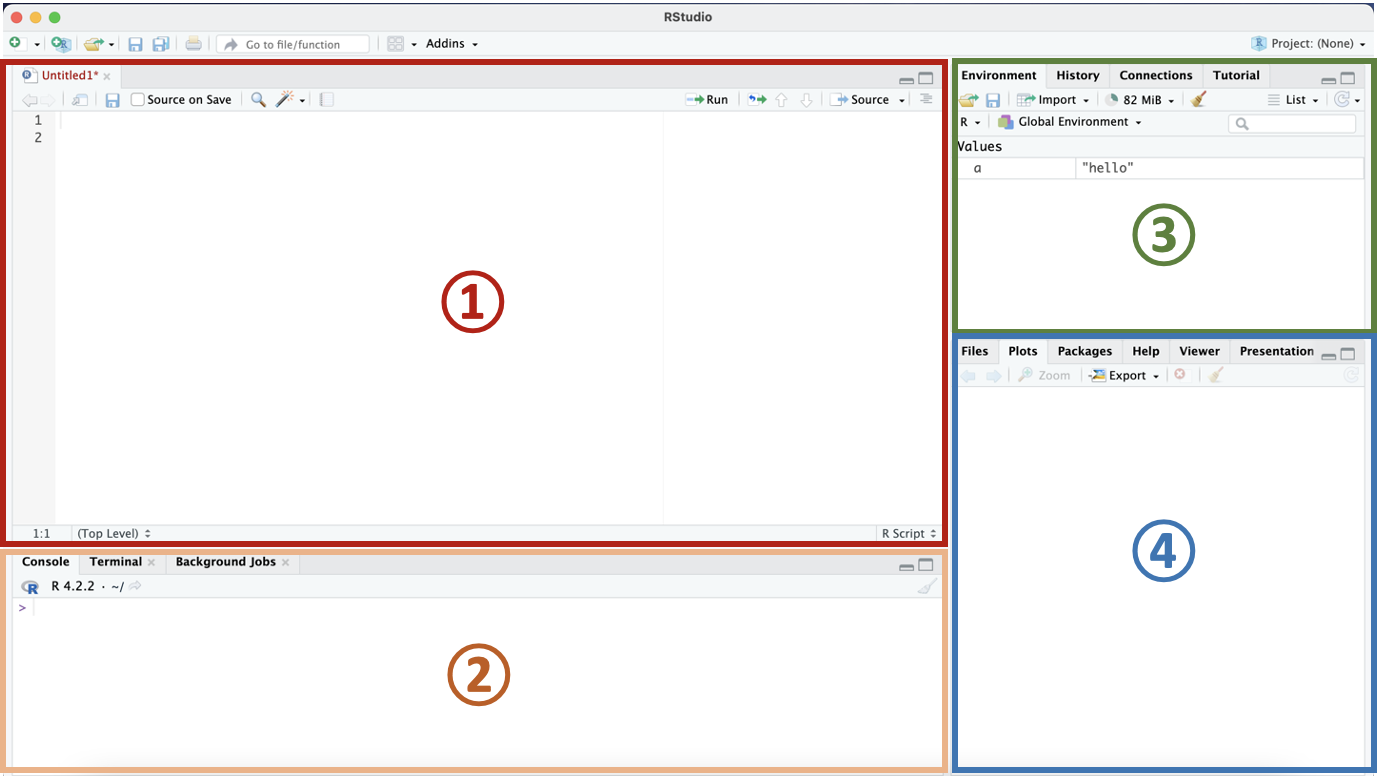Open the New File dropdown arrow
Viewport: 1380px width, 776px height.
click(36, 45)
